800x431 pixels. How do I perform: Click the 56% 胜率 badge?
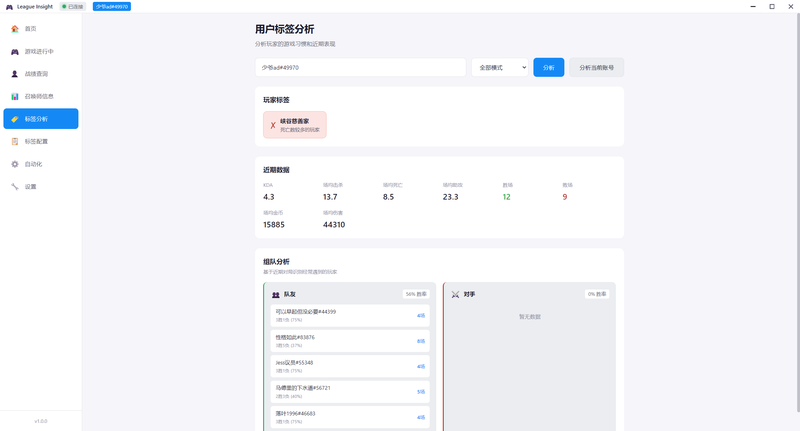(x=416, y=294)
